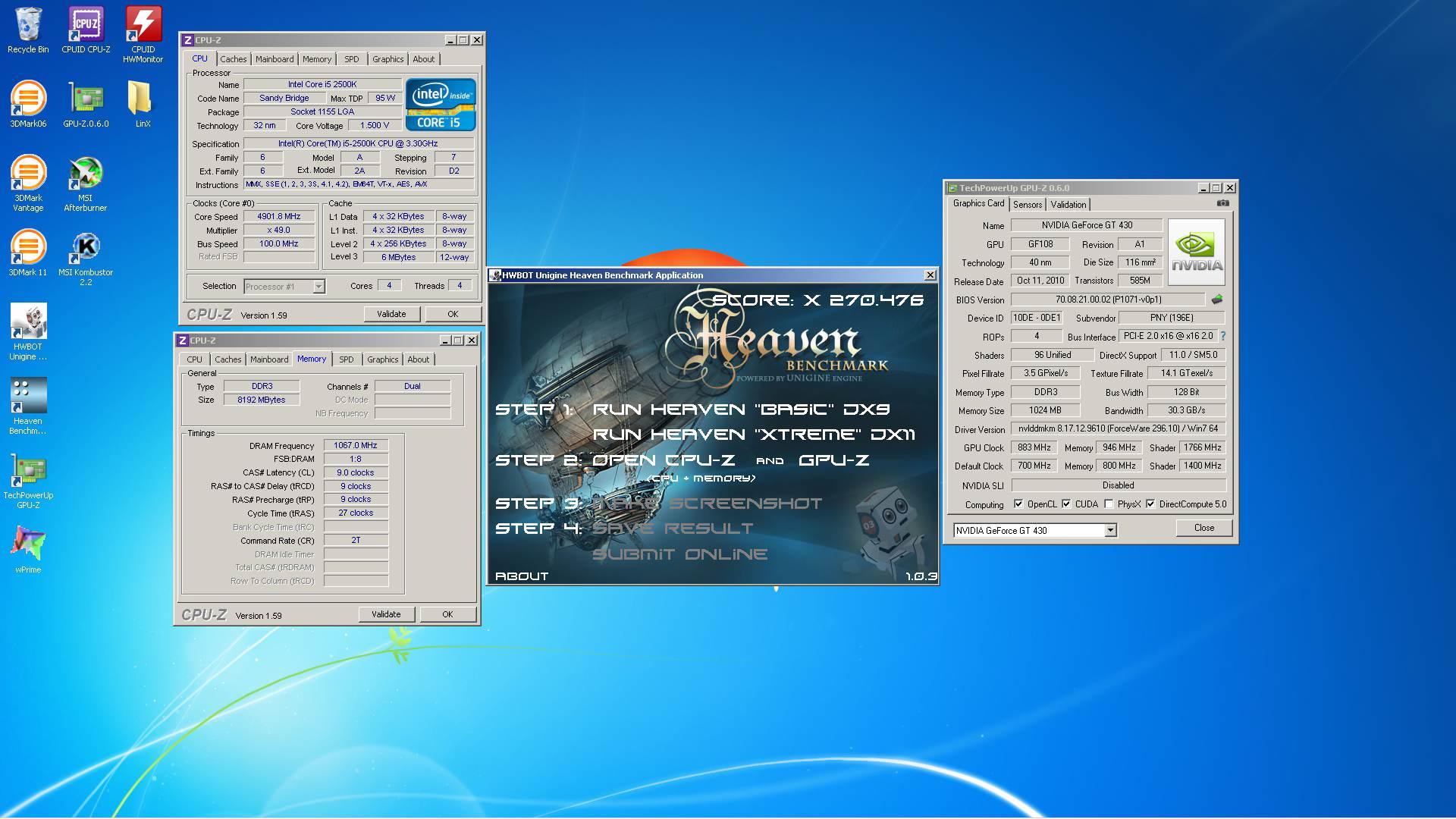The height and width of the screenshot is (819, 1456).
Task: Toggle the DirectCompute 5.0 checkbox
Action: [1150, 504]
